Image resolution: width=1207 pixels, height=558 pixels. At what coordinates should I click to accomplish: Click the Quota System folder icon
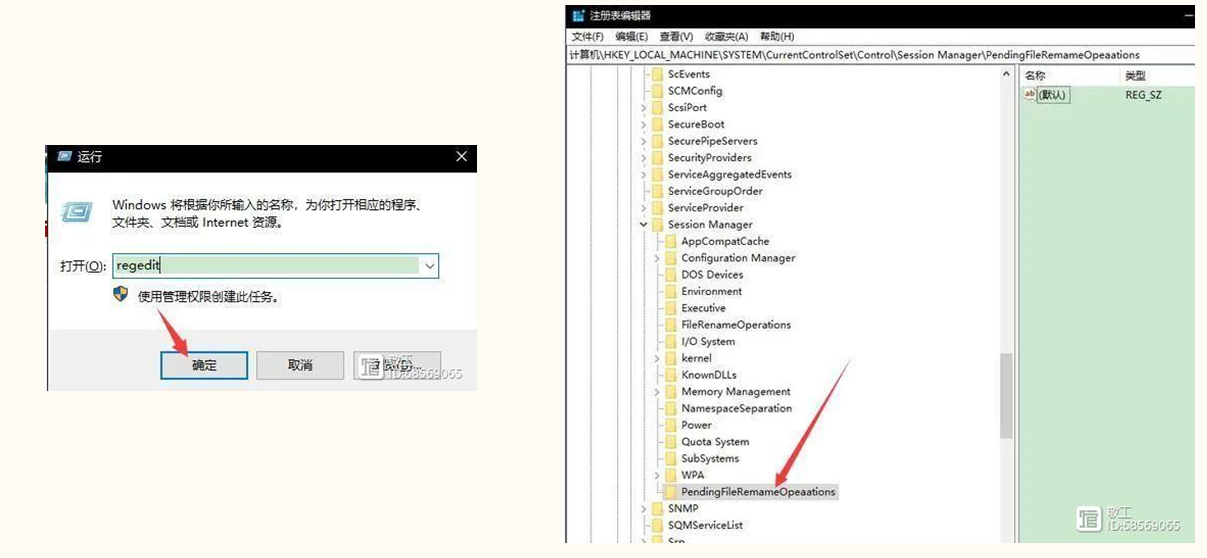671,442
